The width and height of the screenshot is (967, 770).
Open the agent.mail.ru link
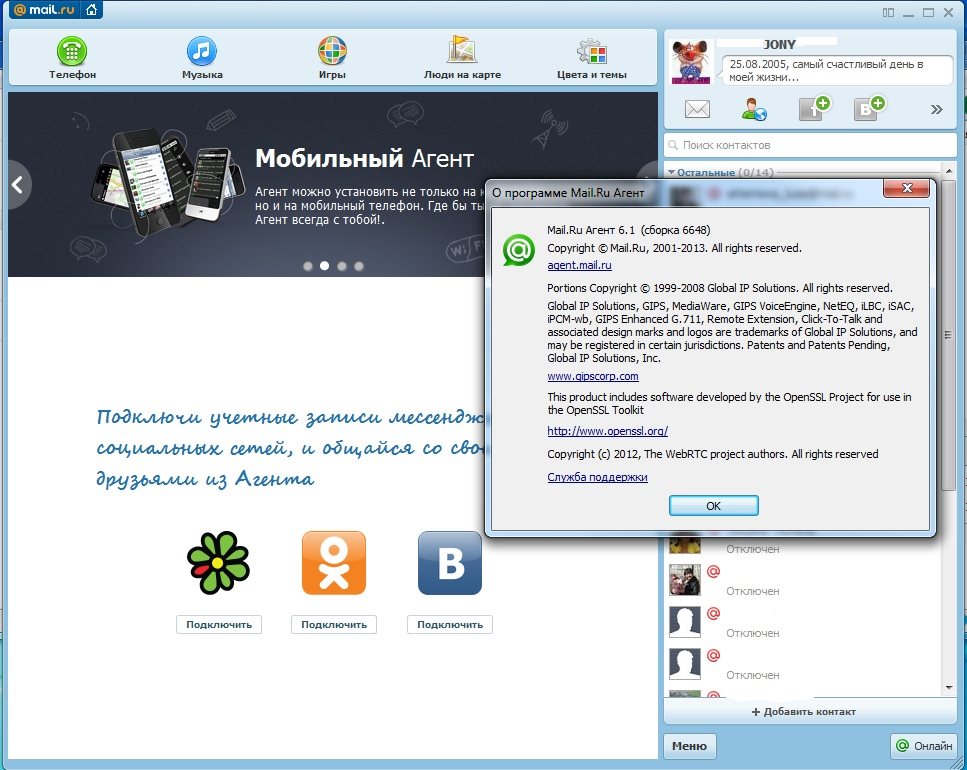pos(579,265)
